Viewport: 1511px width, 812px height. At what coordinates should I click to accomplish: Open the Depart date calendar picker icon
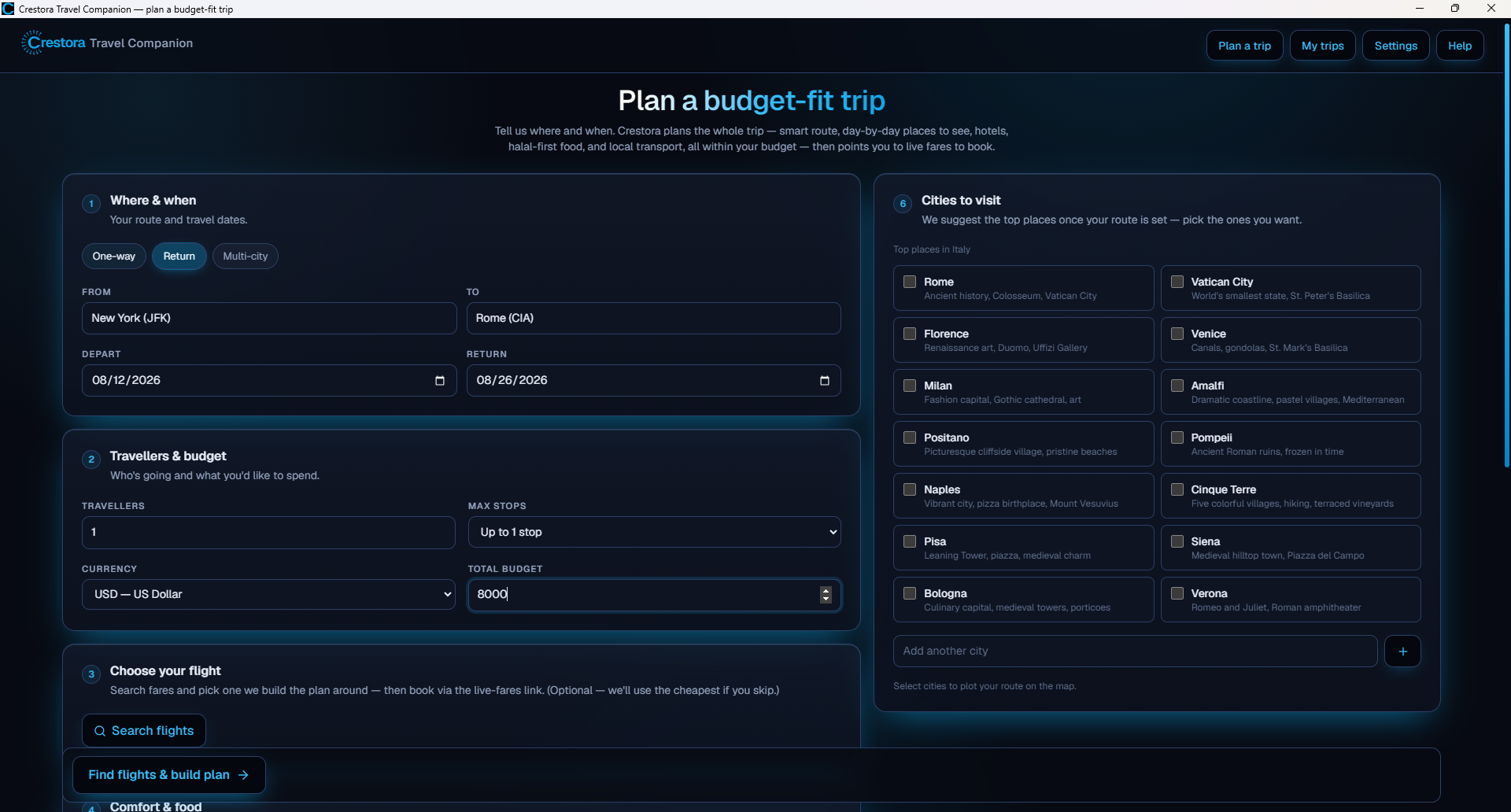pos(440,381)
